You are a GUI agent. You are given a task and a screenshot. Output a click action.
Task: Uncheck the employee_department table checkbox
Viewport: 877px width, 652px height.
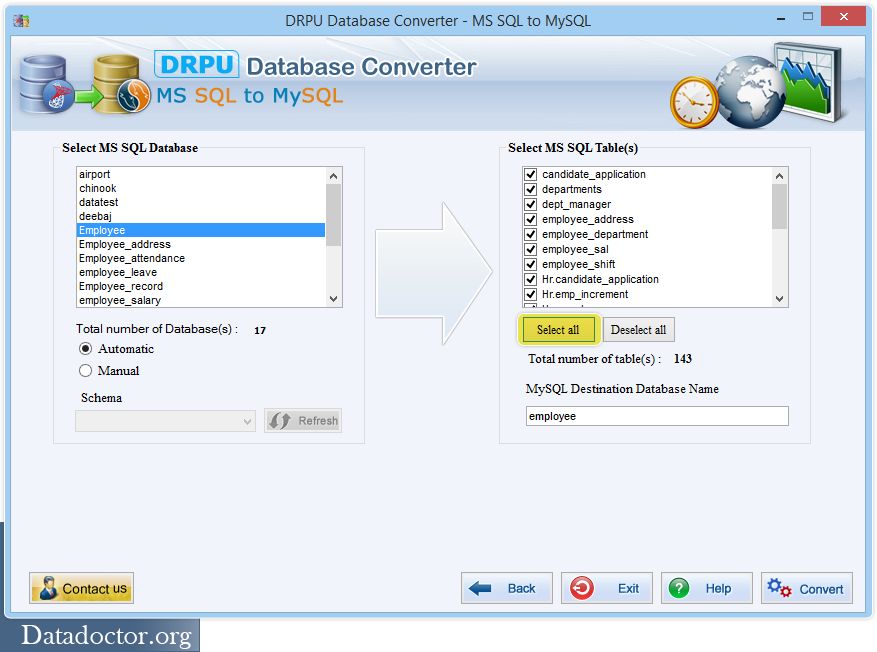point(531,234)
